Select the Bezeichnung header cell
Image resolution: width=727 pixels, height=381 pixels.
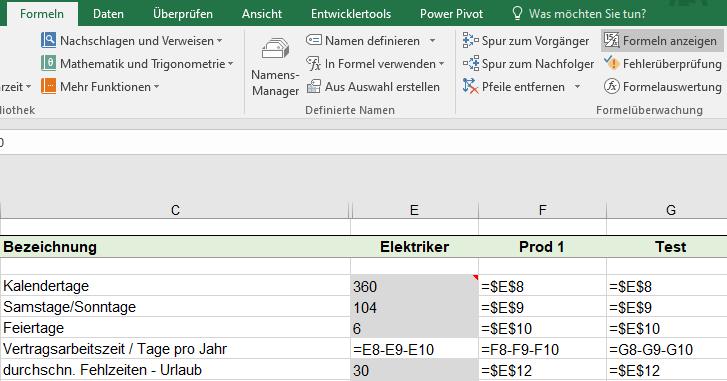tap(175, 247)
